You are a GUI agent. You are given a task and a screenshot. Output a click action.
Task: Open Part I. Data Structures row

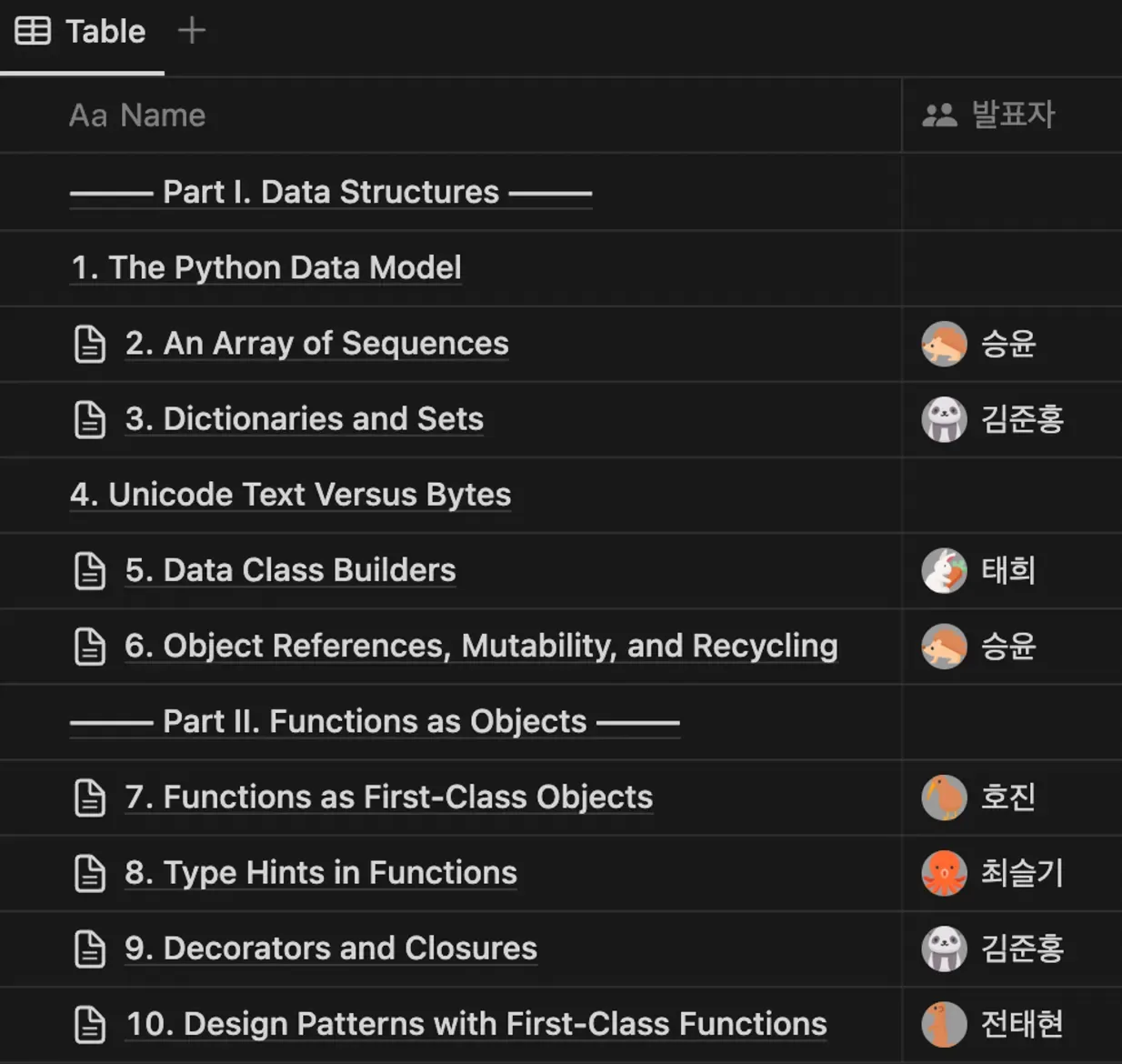(x=331, y=192)
